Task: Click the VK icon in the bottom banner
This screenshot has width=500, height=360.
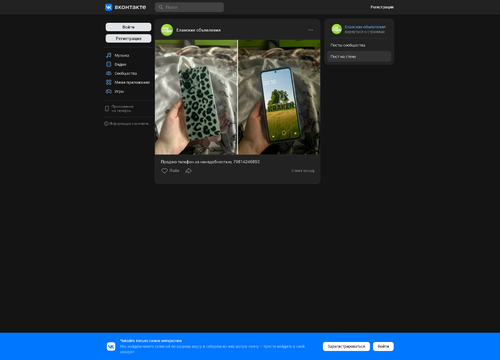Action: pos(111,347)
